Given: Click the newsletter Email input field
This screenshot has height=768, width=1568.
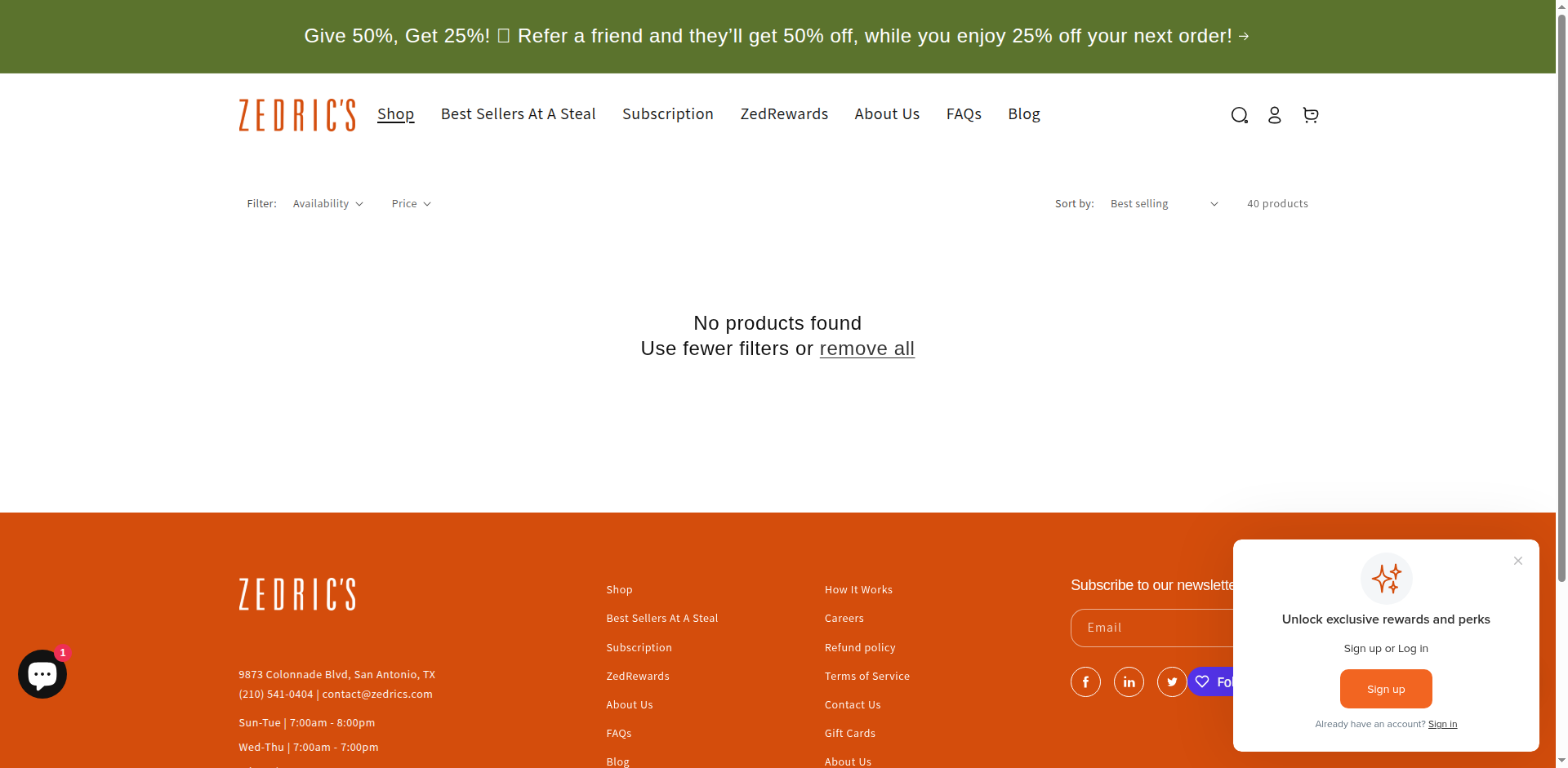Looking at the screenshot, I should click(1151, 628).
